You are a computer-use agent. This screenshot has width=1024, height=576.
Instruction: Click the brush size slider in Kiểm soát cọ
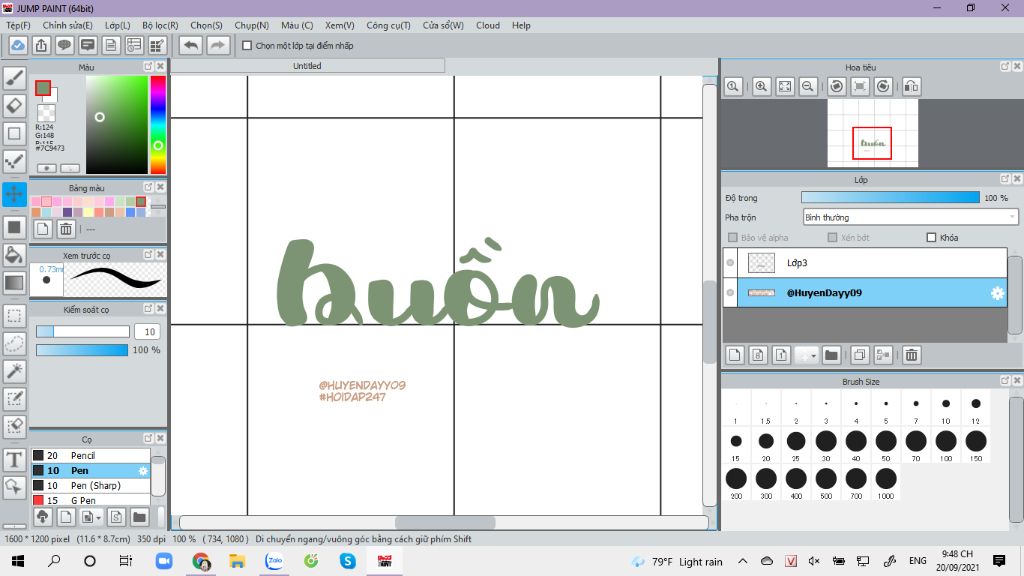(x=83, y=332)
